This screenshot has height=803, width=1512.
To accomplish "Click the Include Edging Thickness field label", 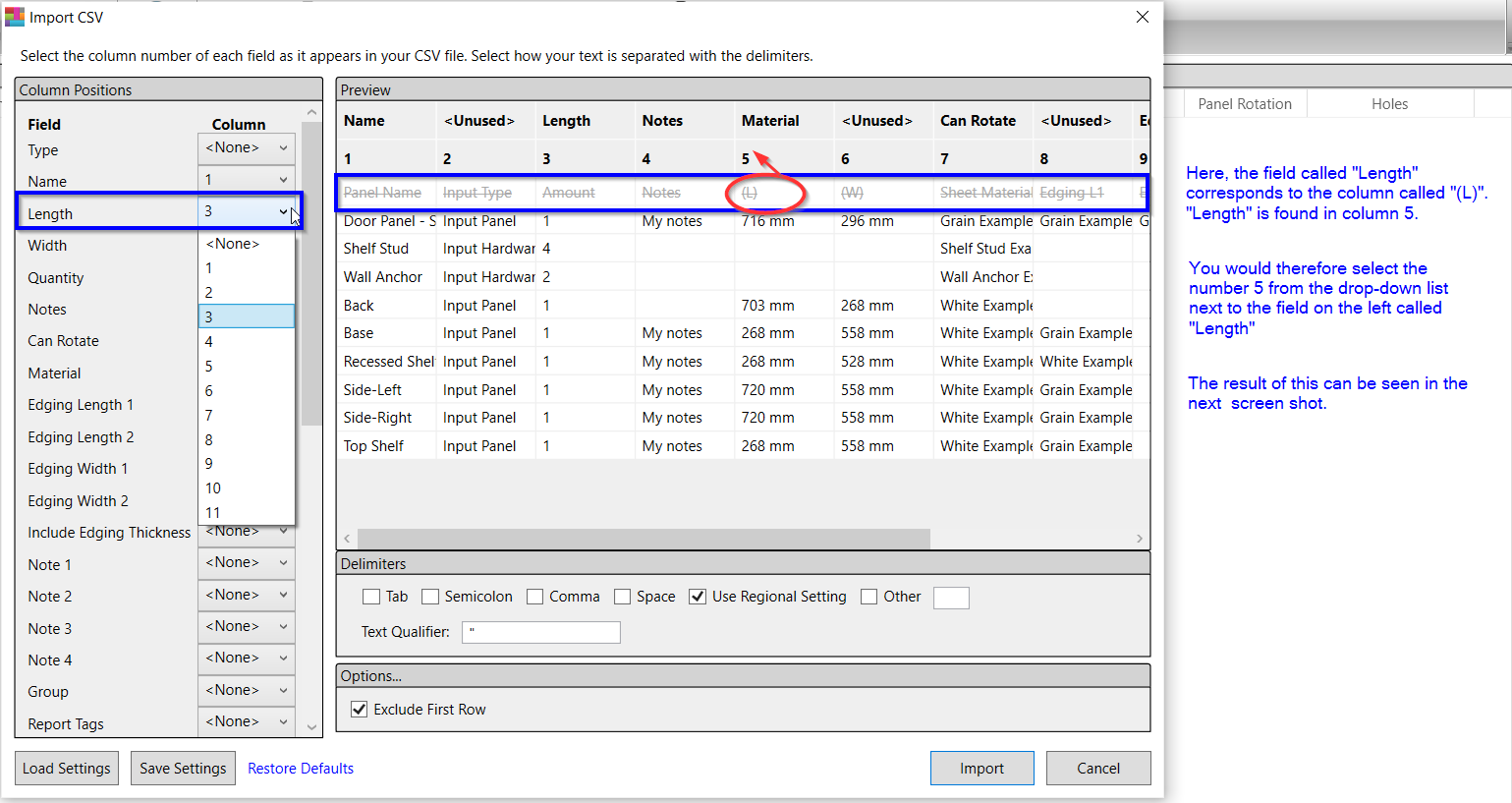I will tap(109, 533).
